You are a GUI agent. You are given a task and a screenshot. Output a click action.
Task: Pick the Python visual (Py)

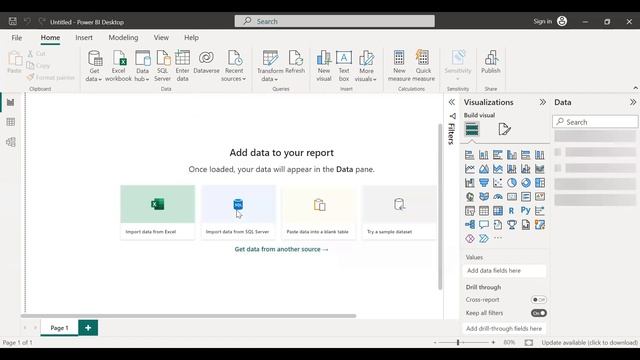click(x=526, y=211)
